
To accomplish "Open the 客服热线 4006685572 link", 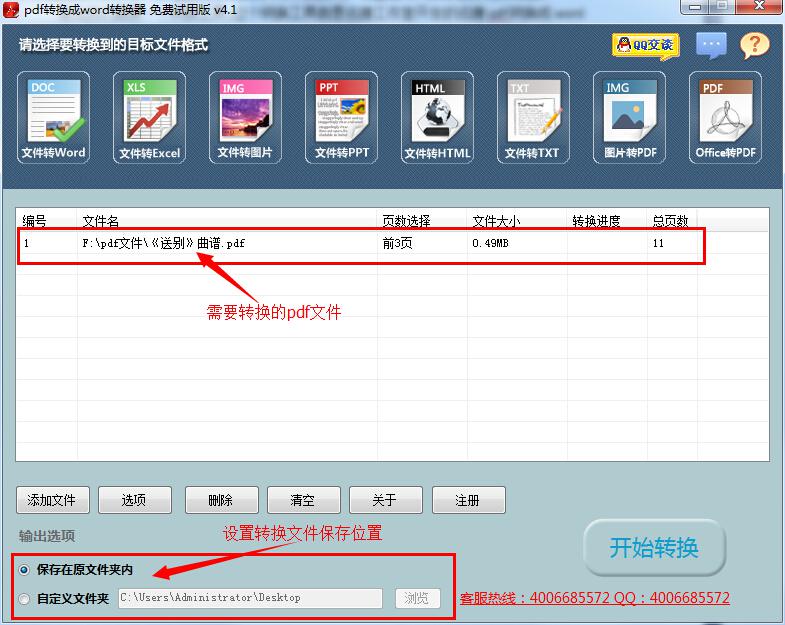I will pyautogui.click(x=595, y=598).
